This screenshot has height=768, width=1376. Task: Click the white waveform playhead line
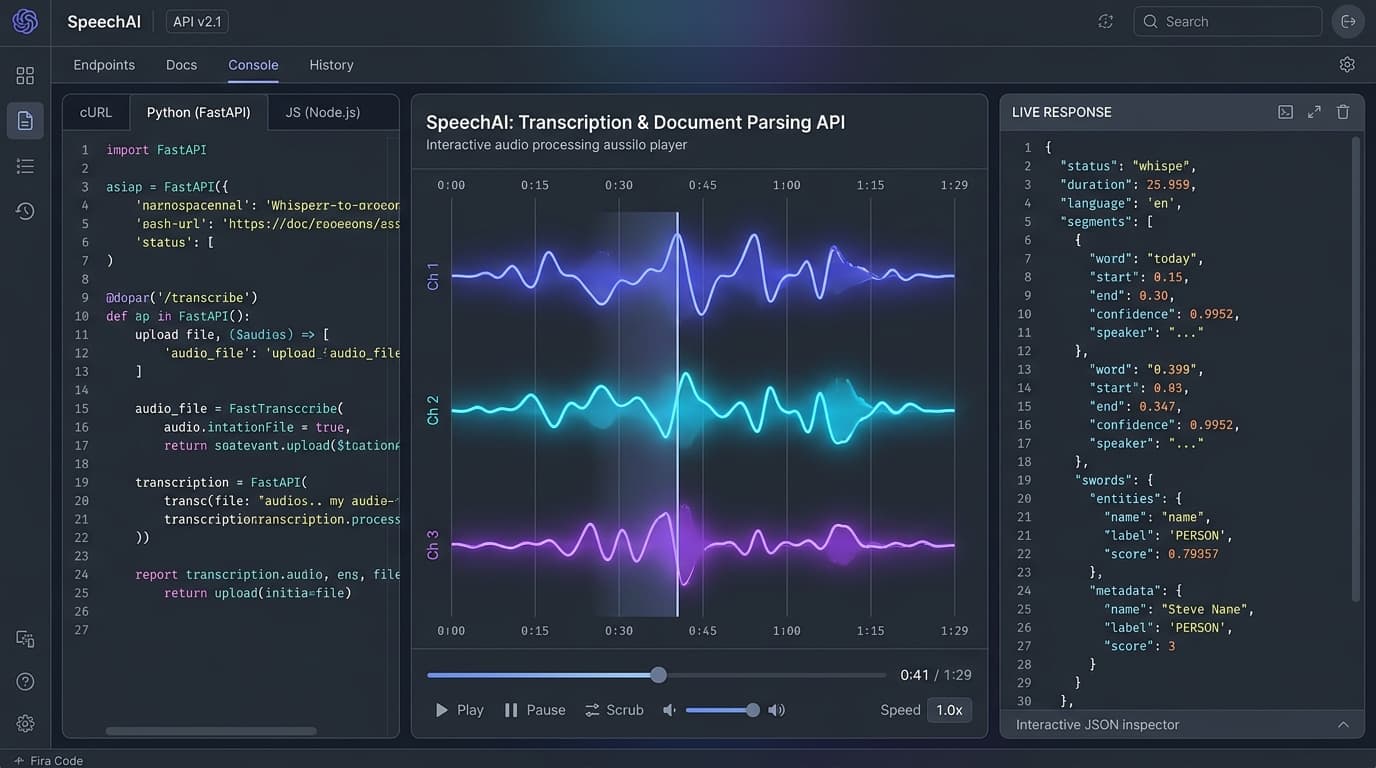click(x=677, y=414)
